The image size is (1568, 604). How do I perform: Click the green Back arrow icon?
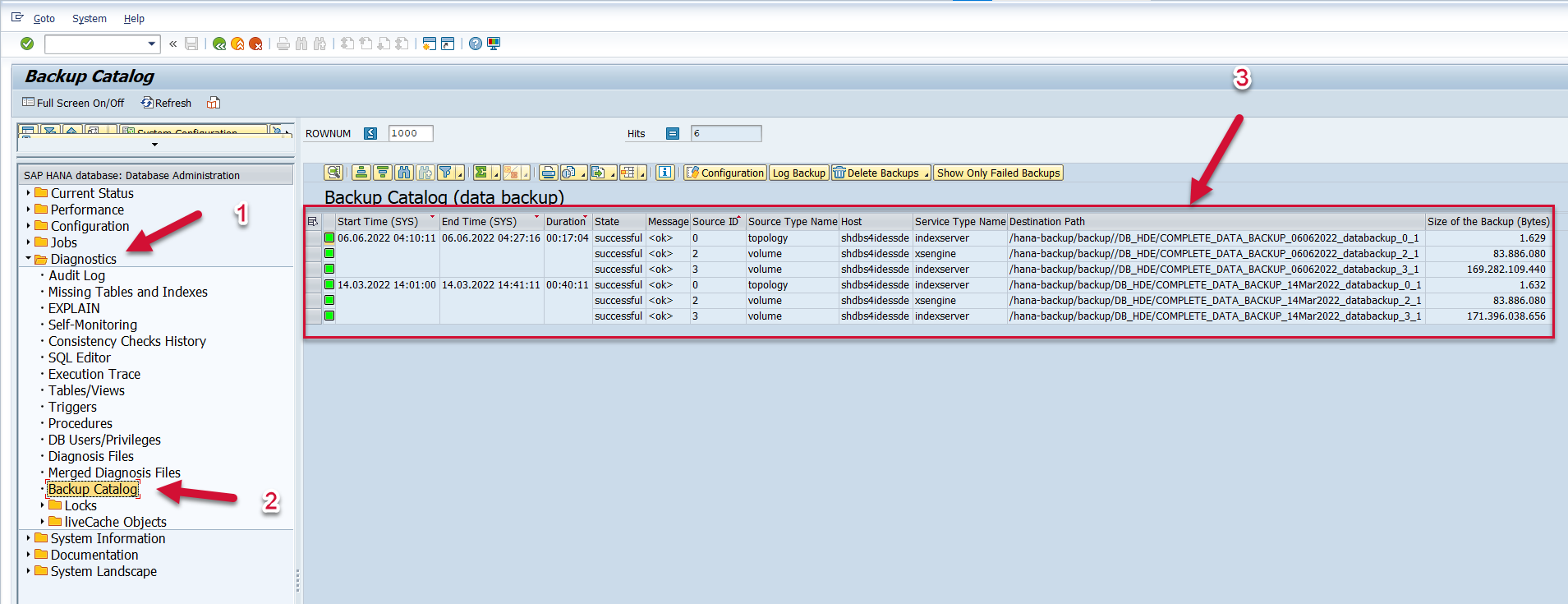tap(219, 44)
